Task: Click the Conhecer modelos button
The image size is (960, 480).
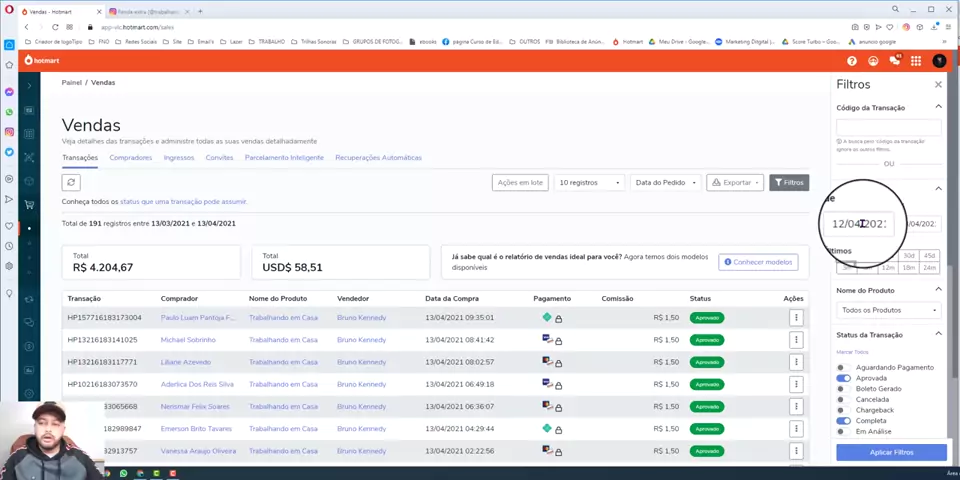Action: click(758, 262)
